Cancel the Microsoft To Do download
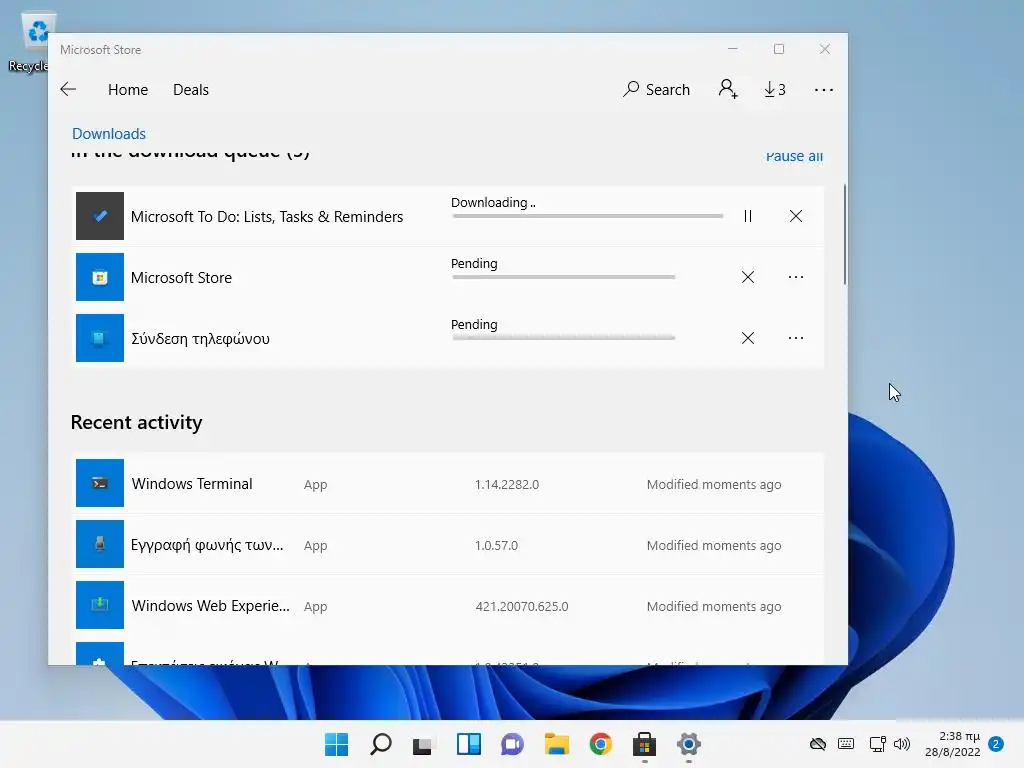 (x=795, y=216)
